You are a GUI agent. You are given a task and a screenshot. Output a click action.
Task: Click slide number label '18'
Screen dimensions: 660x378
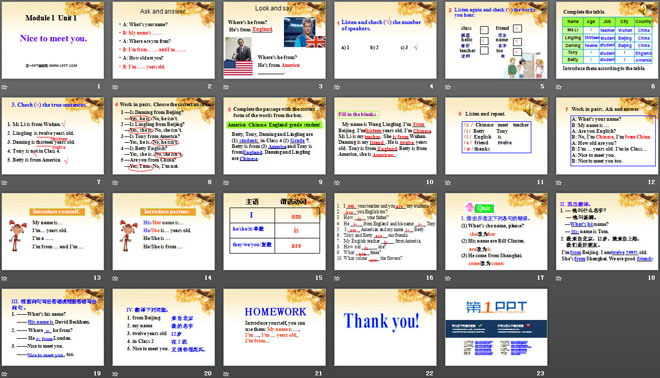[652, 277]
